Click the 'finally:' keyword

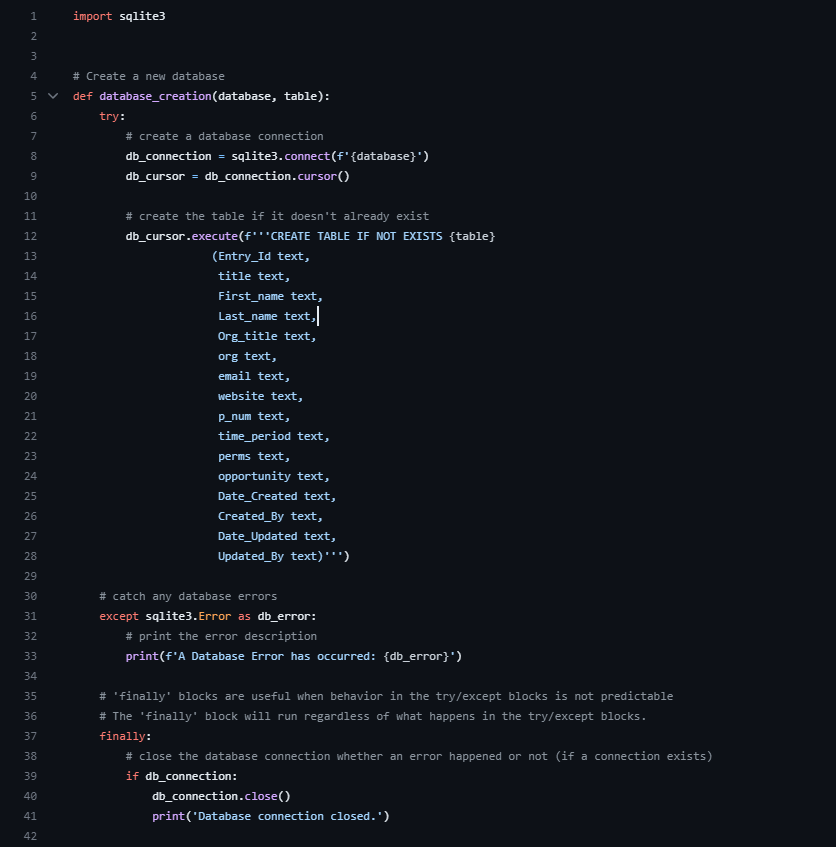(x=125, y=736)
